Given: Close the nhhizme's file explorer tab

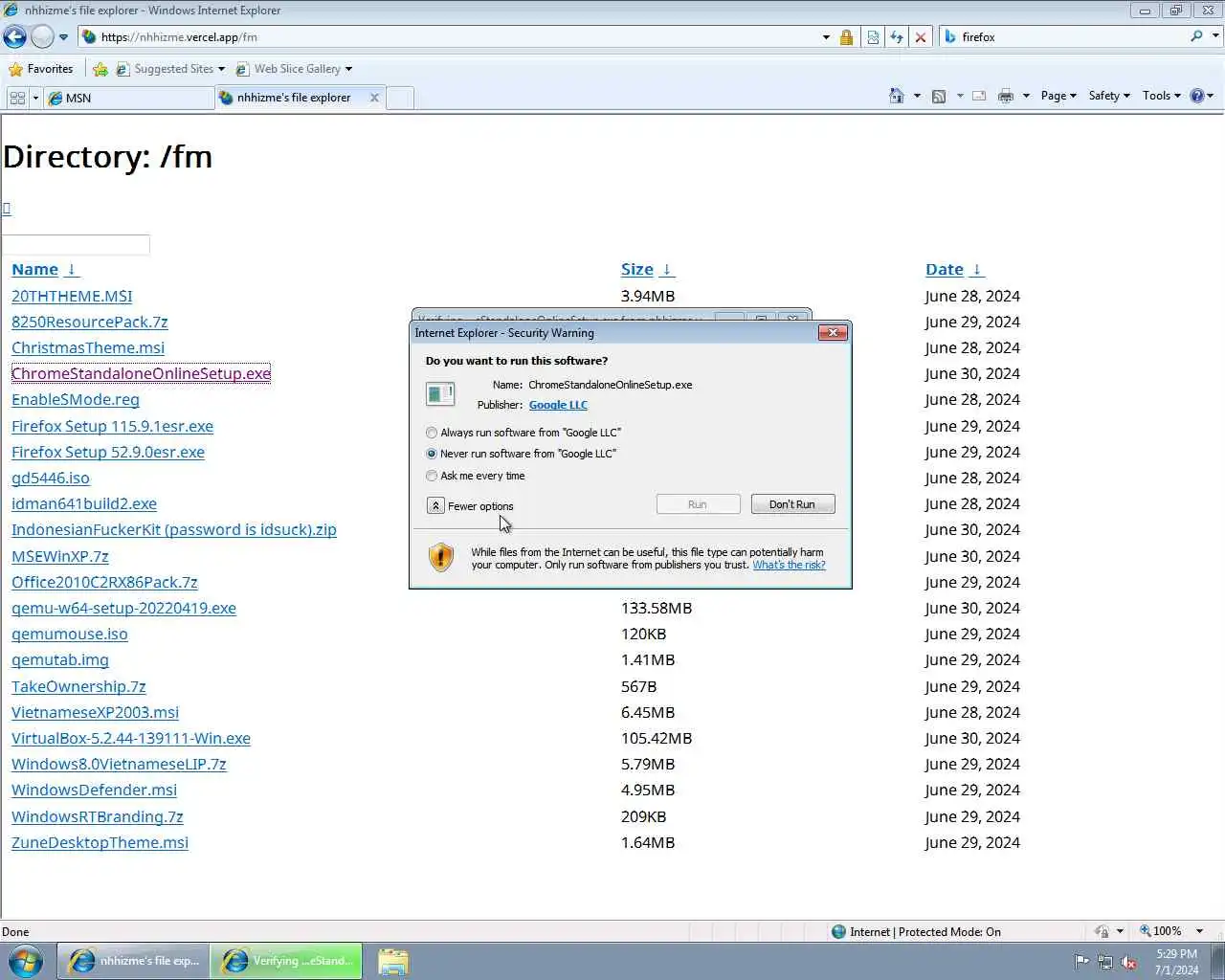Looking at the screenshot, I should pyautogui.click(x=374, y=98).
